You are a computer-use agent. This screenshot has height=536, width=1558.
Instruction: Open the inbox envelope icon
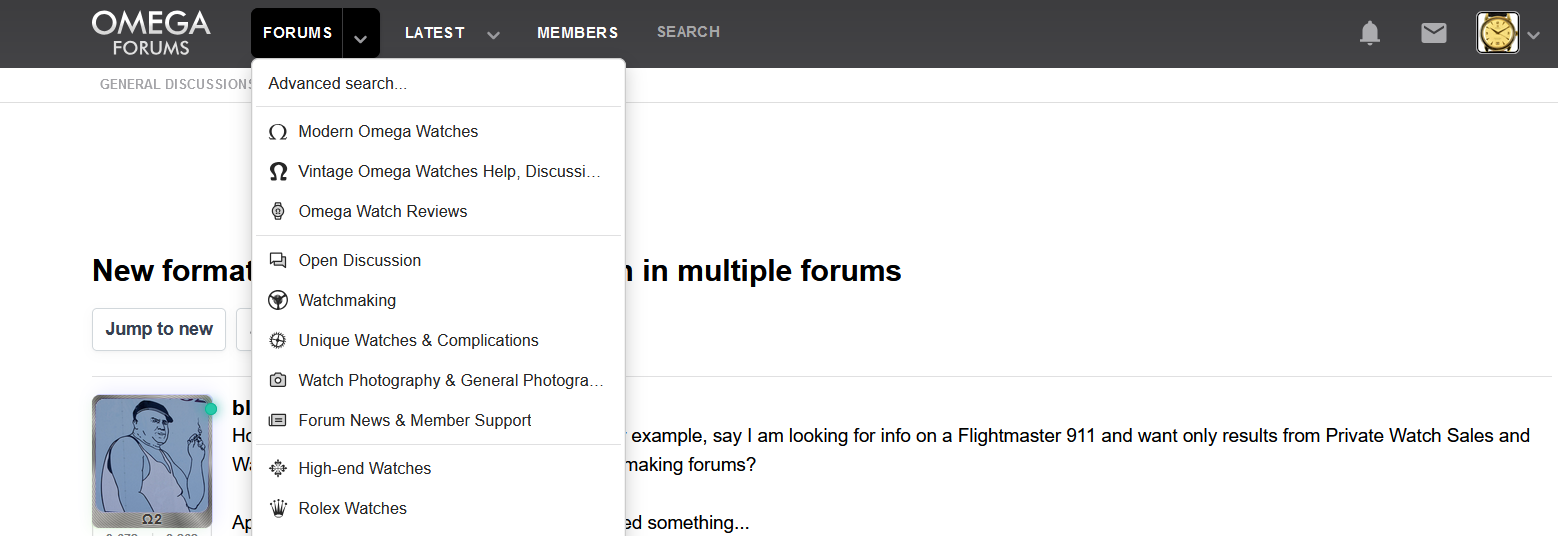1433,33
